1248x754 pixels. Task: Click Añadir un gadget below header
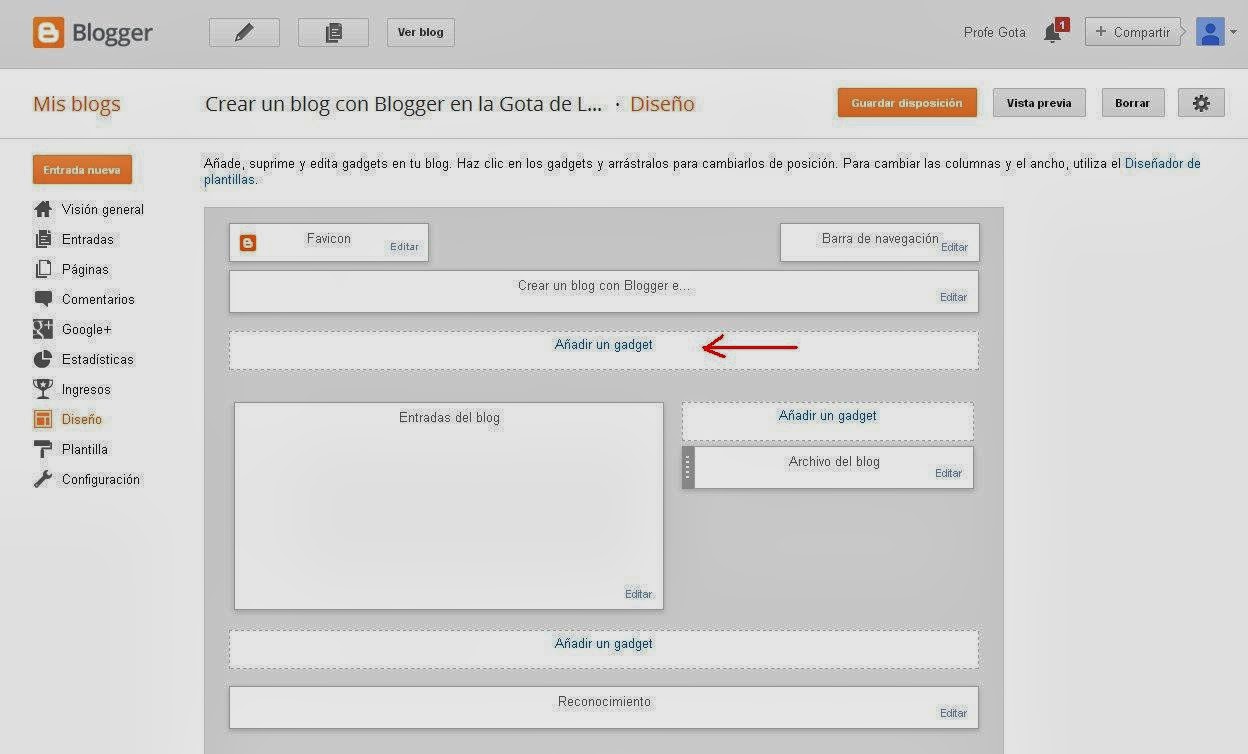[x=604, y=344]
